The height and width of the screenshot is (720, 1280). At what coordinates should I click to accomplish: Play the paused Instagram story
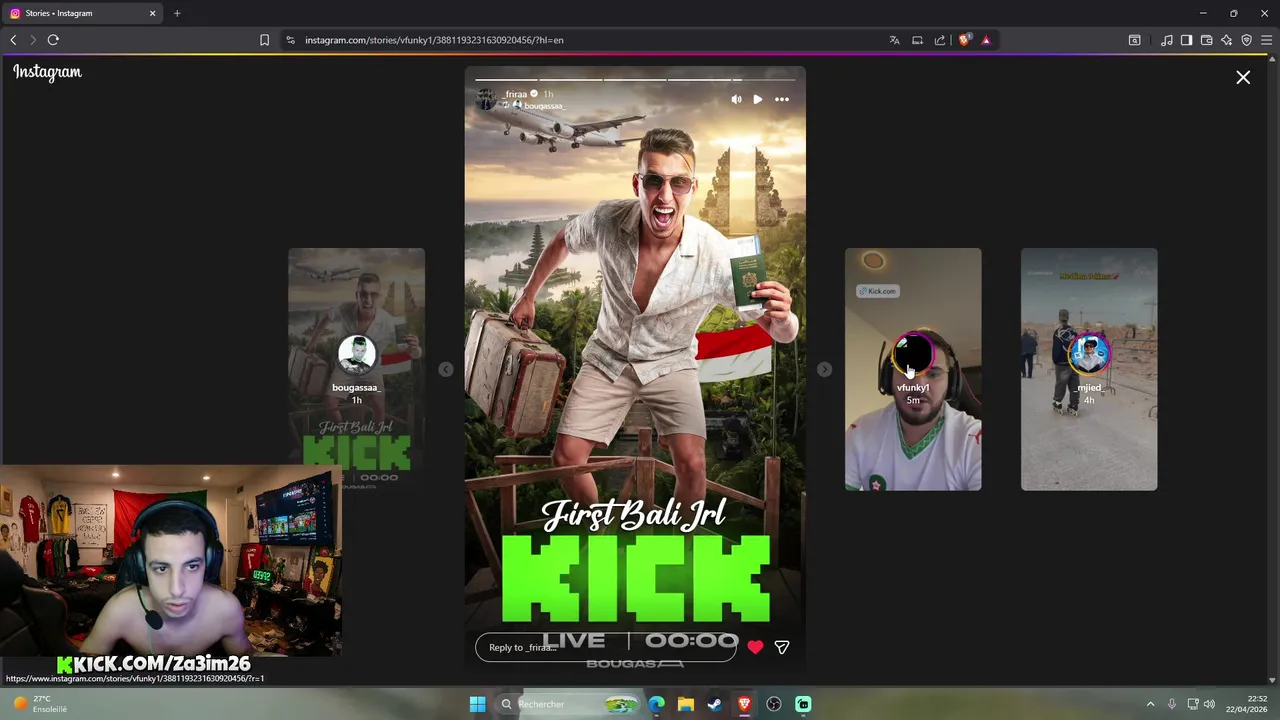tap(757, 99)
